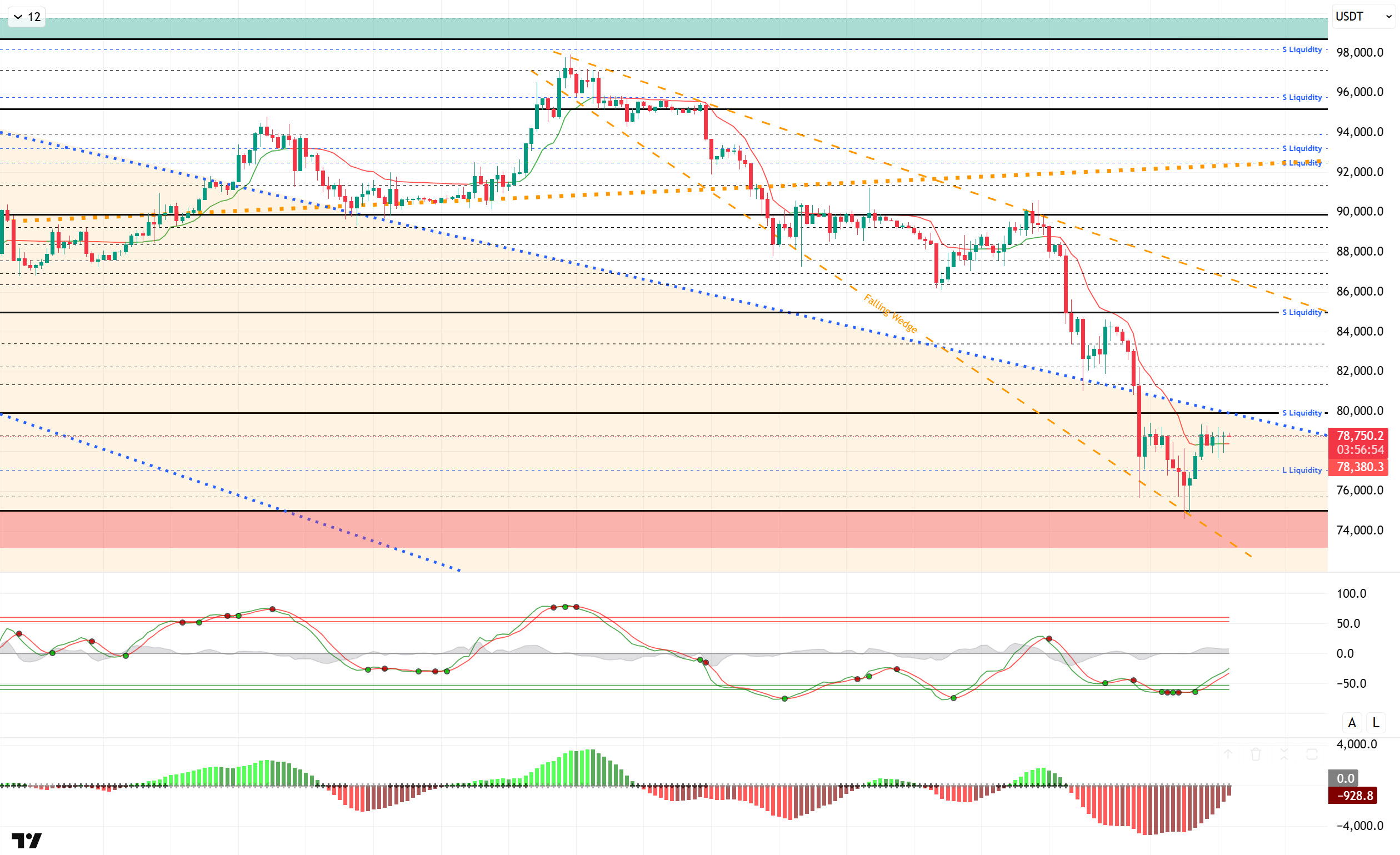This screenshot has height=855, width=1400.
Task: Click the teal zone band at top
Action: click(x=682, y=27)
